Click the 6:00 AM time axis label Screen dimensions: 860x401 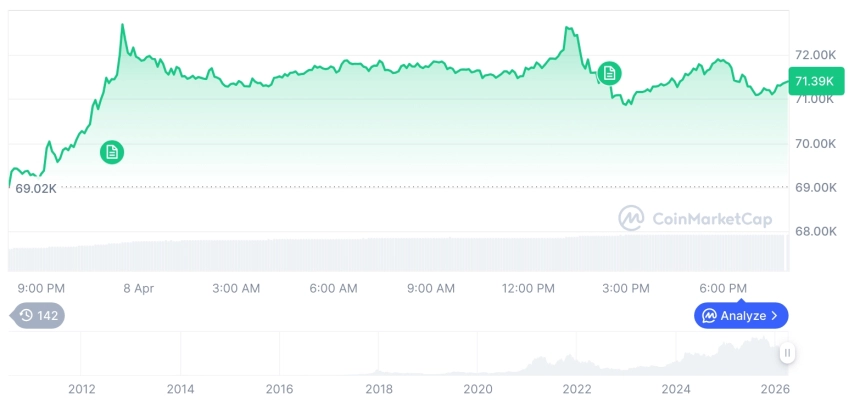pos(333,288)
